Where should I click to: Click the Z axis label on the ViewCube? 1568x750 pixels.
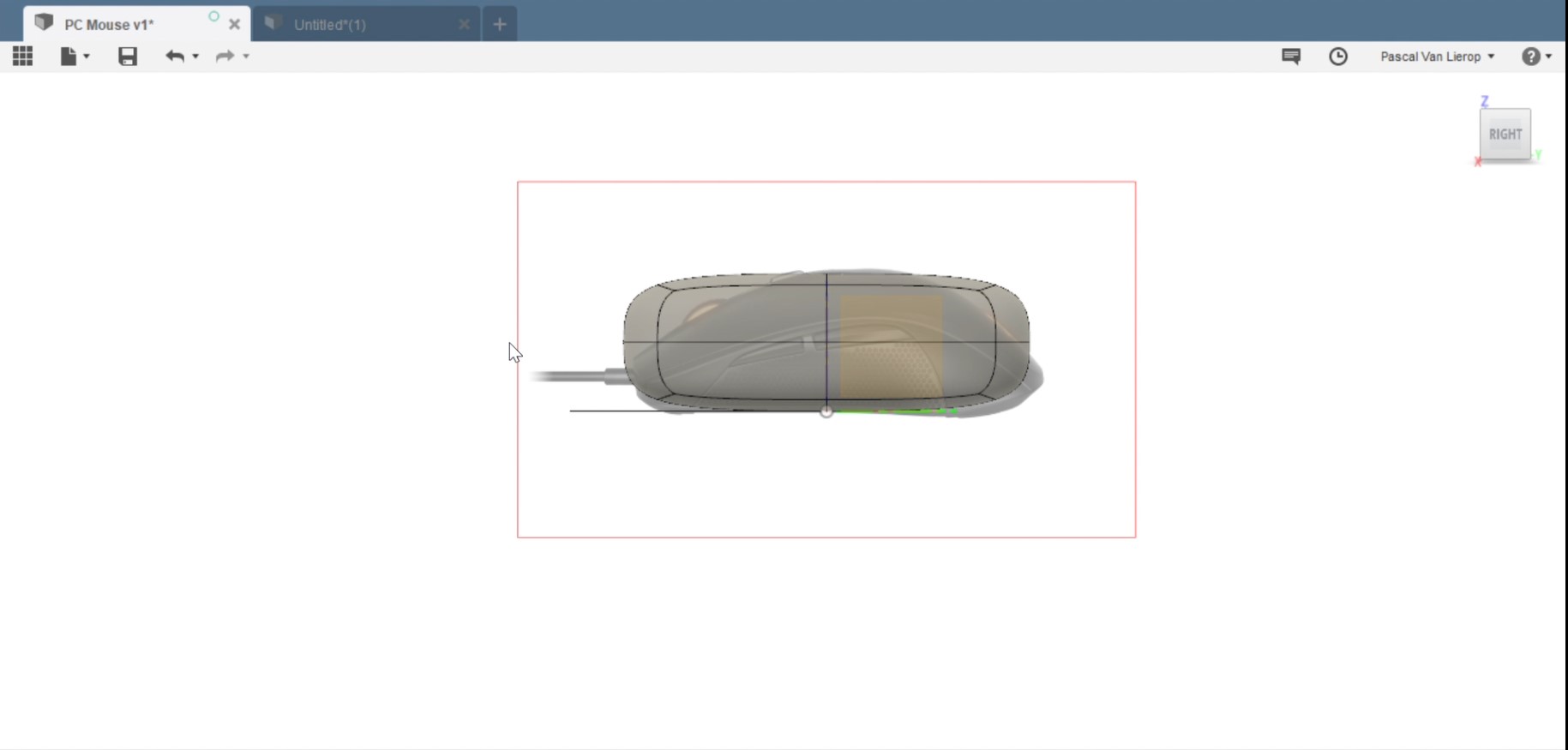[x=1485, y=101]
